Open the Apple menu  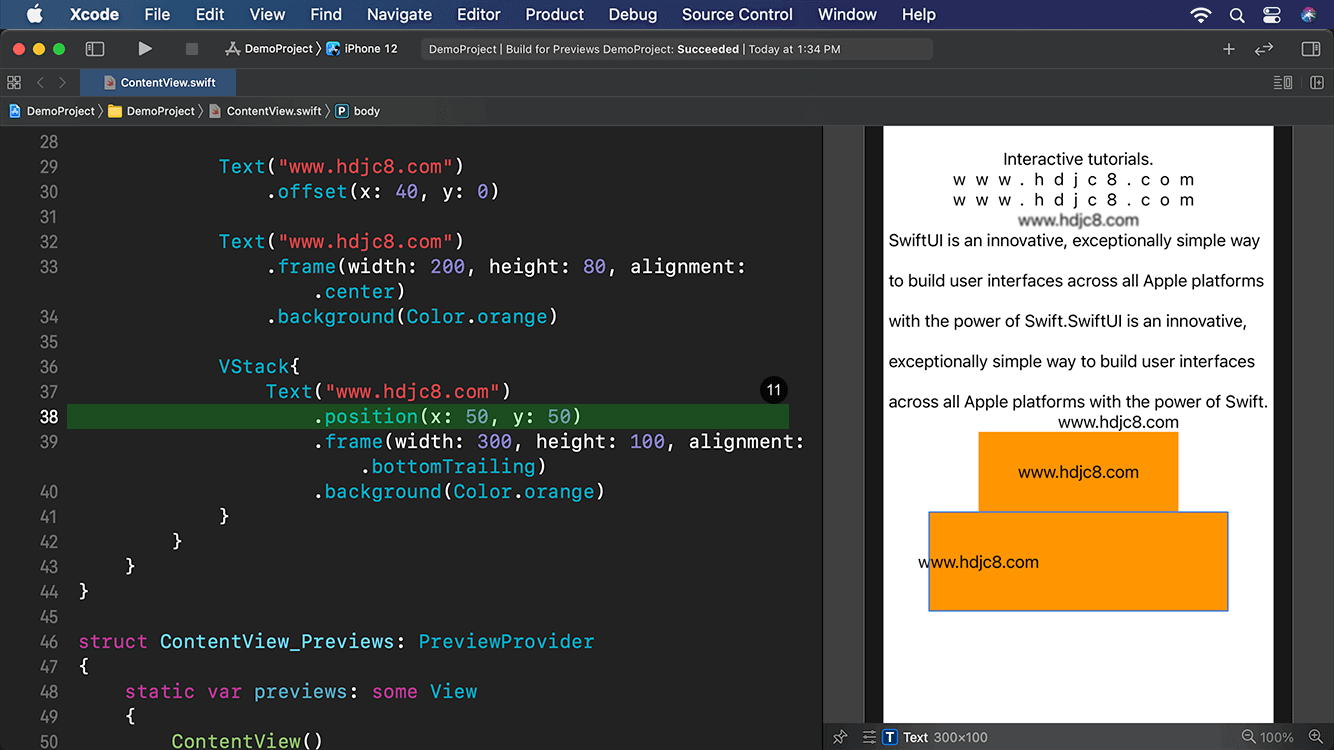pos(34,14)
